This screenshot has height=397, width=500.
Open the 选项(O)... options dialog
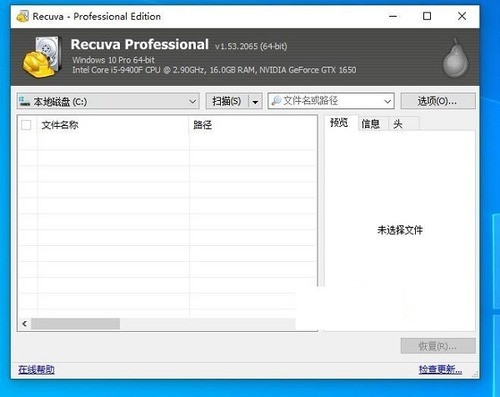coord(438,101)
